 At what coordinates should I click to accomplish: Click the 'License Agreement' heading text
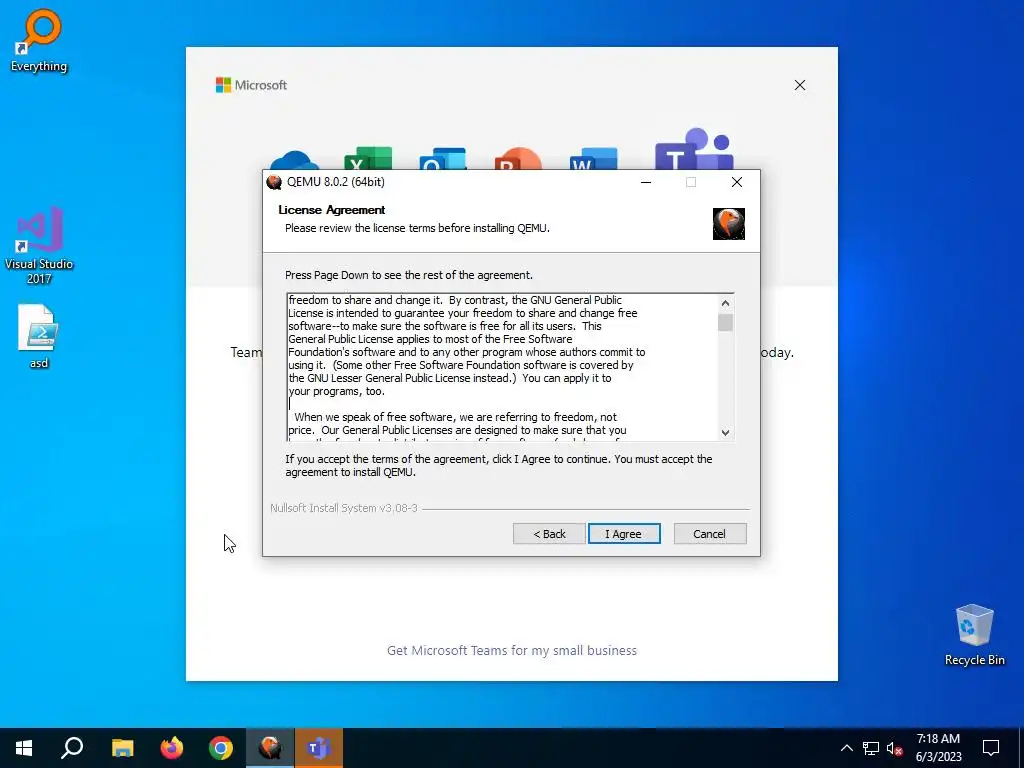332,210
